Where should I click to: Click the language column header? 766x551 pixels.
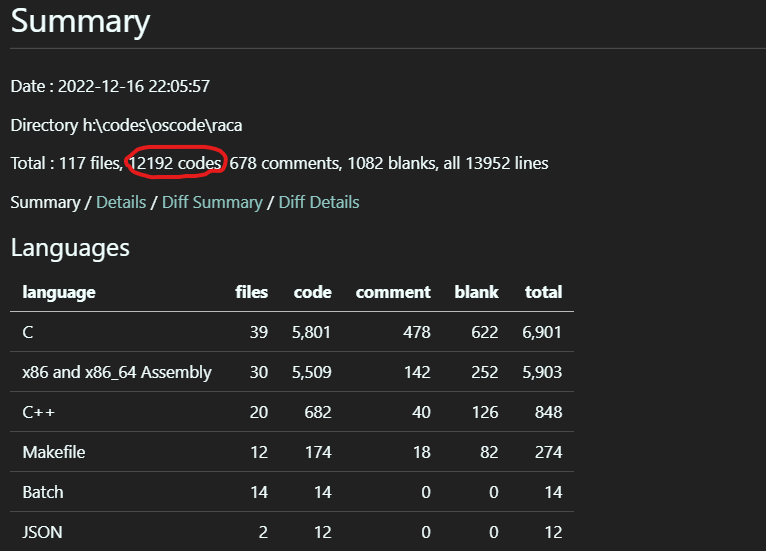[59, 292]
